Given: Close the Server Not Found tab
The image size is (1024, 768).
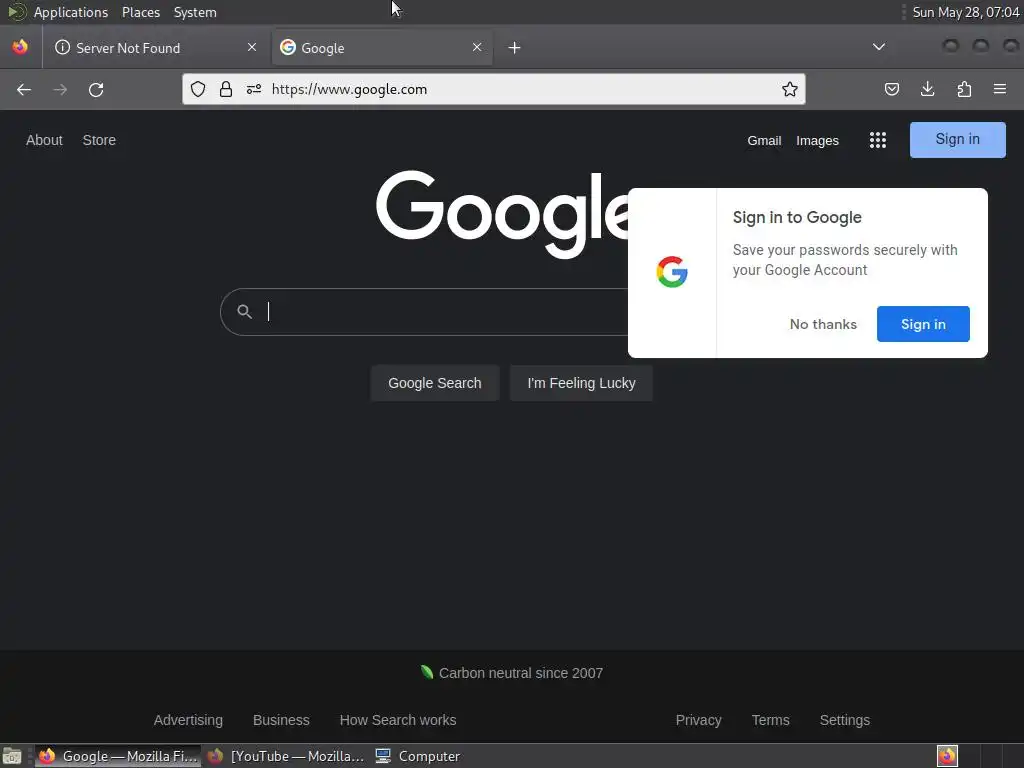Looking at the screenshot, I should click(x=252, y=47).
